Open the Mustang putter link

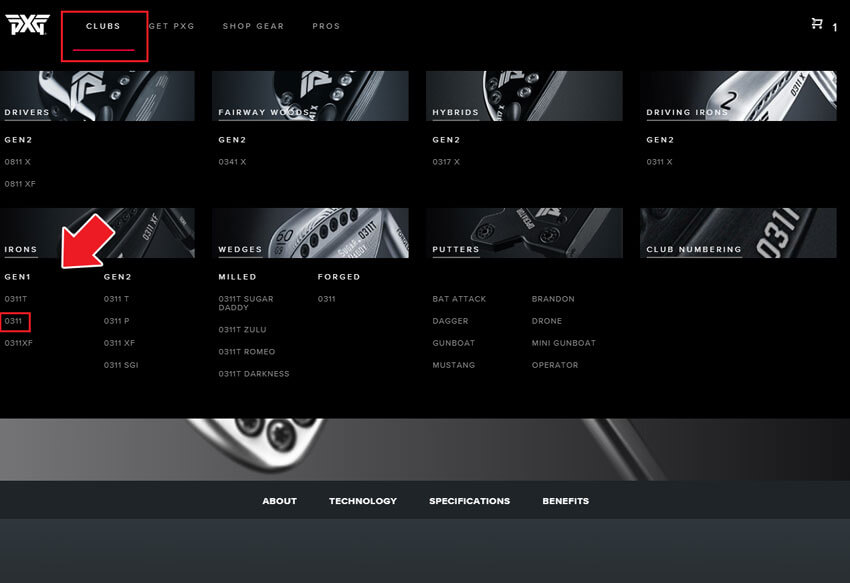(x=453, y=365)
